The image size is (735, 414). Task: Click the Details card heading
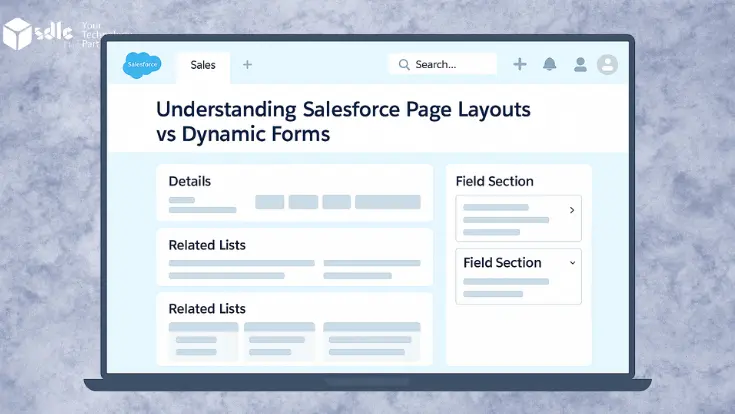coord(190,181)
